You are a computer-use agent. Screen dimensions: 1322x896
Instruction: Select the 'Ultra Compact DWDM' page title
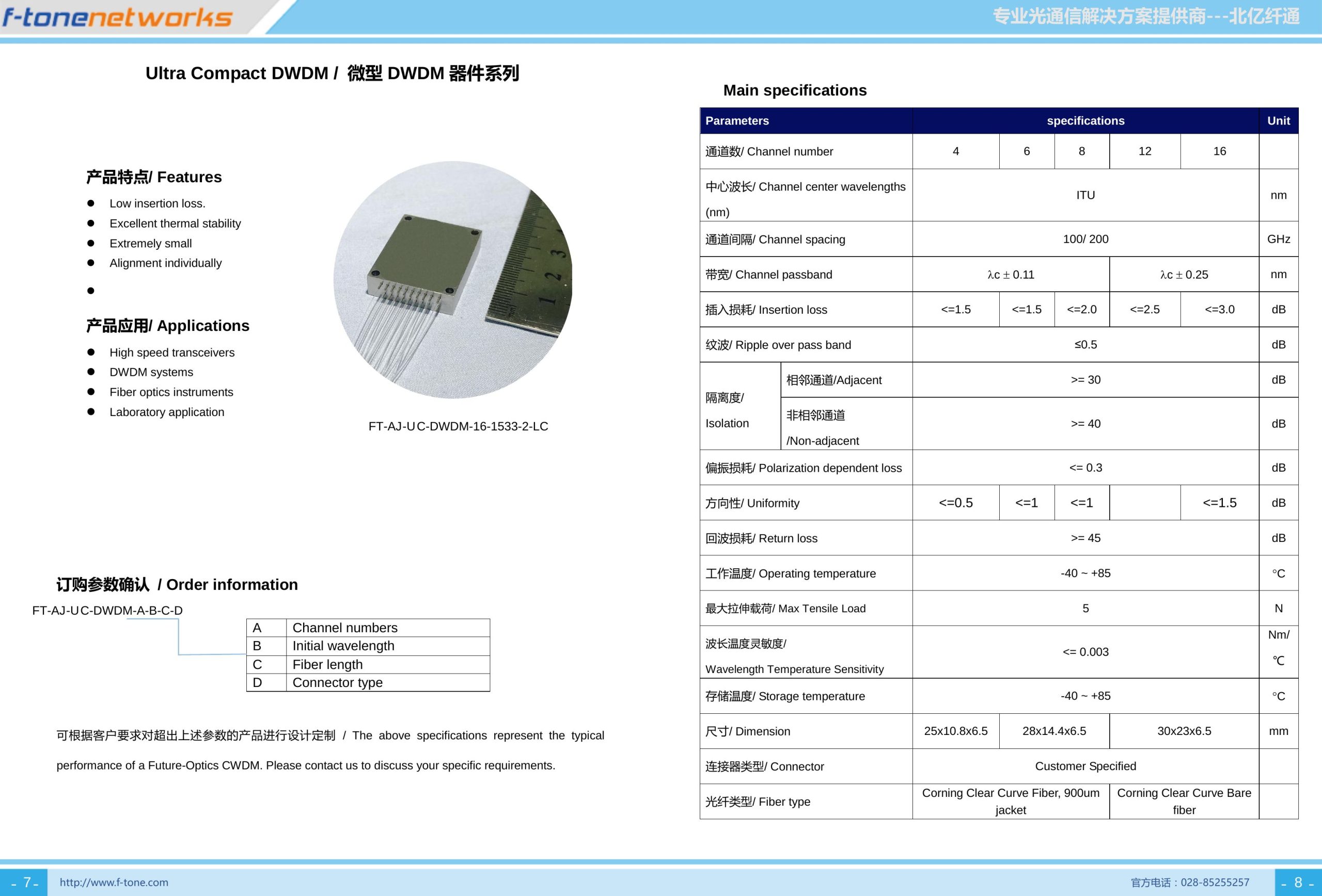332,73
